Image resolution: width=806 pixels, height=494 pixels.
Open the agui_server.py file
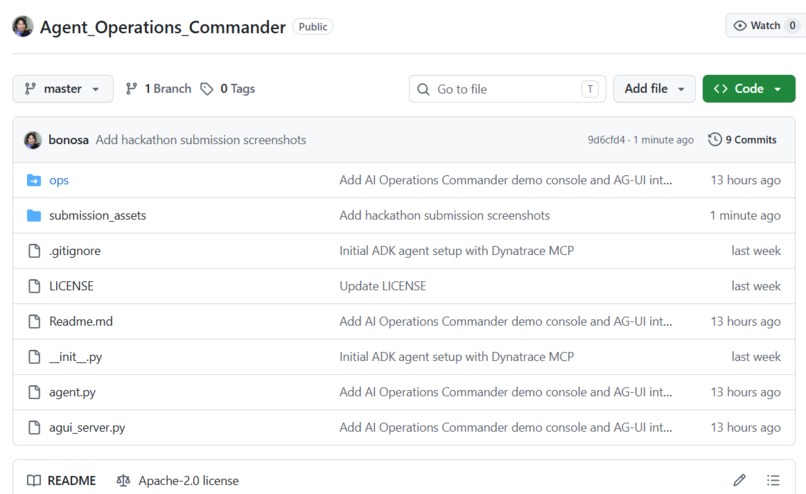[87, 428]
